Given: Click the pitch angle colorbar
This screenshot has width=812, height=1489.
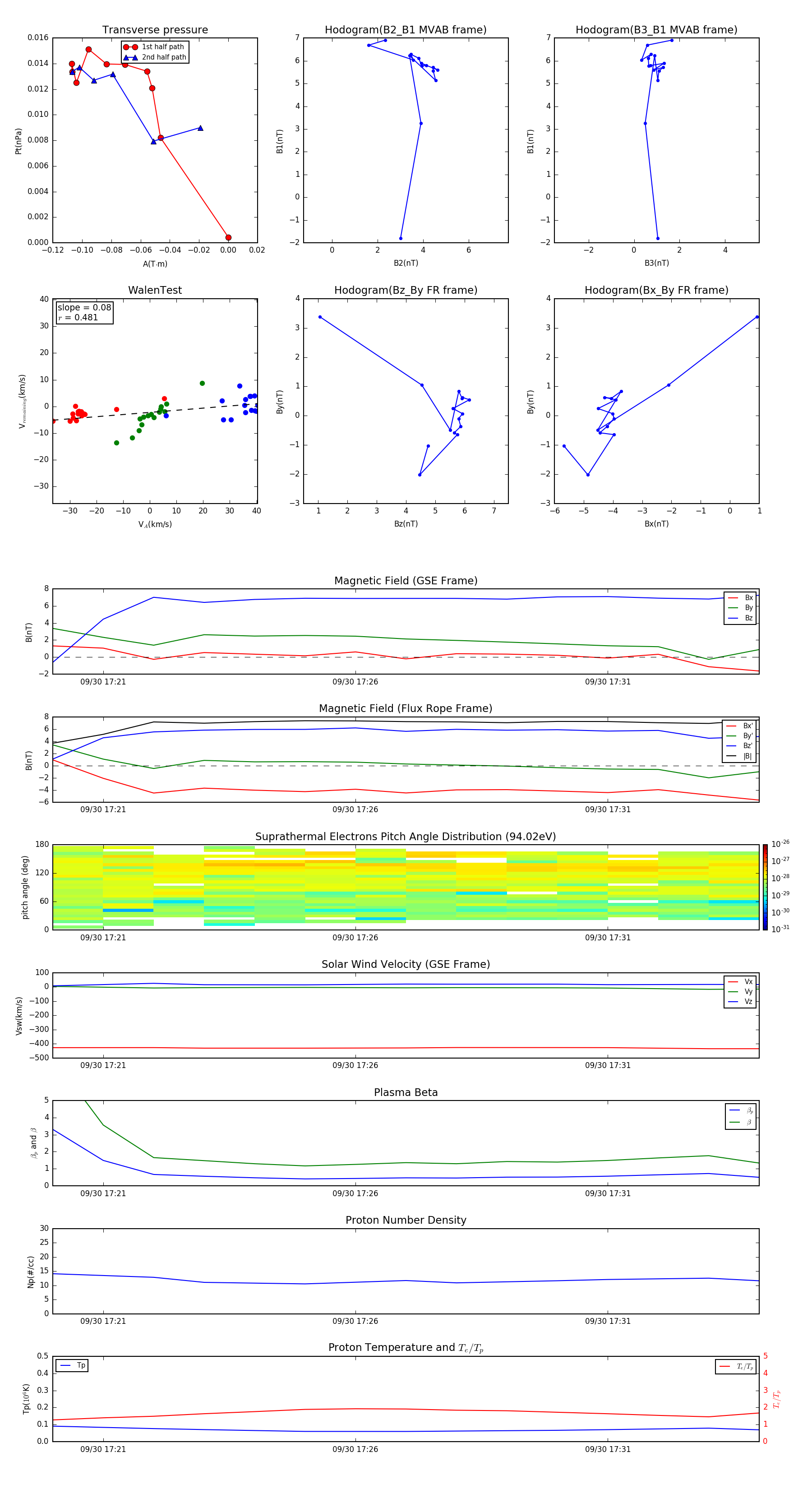Looking at the screenshot, I should pyautogui.click(x=765, y=887).
